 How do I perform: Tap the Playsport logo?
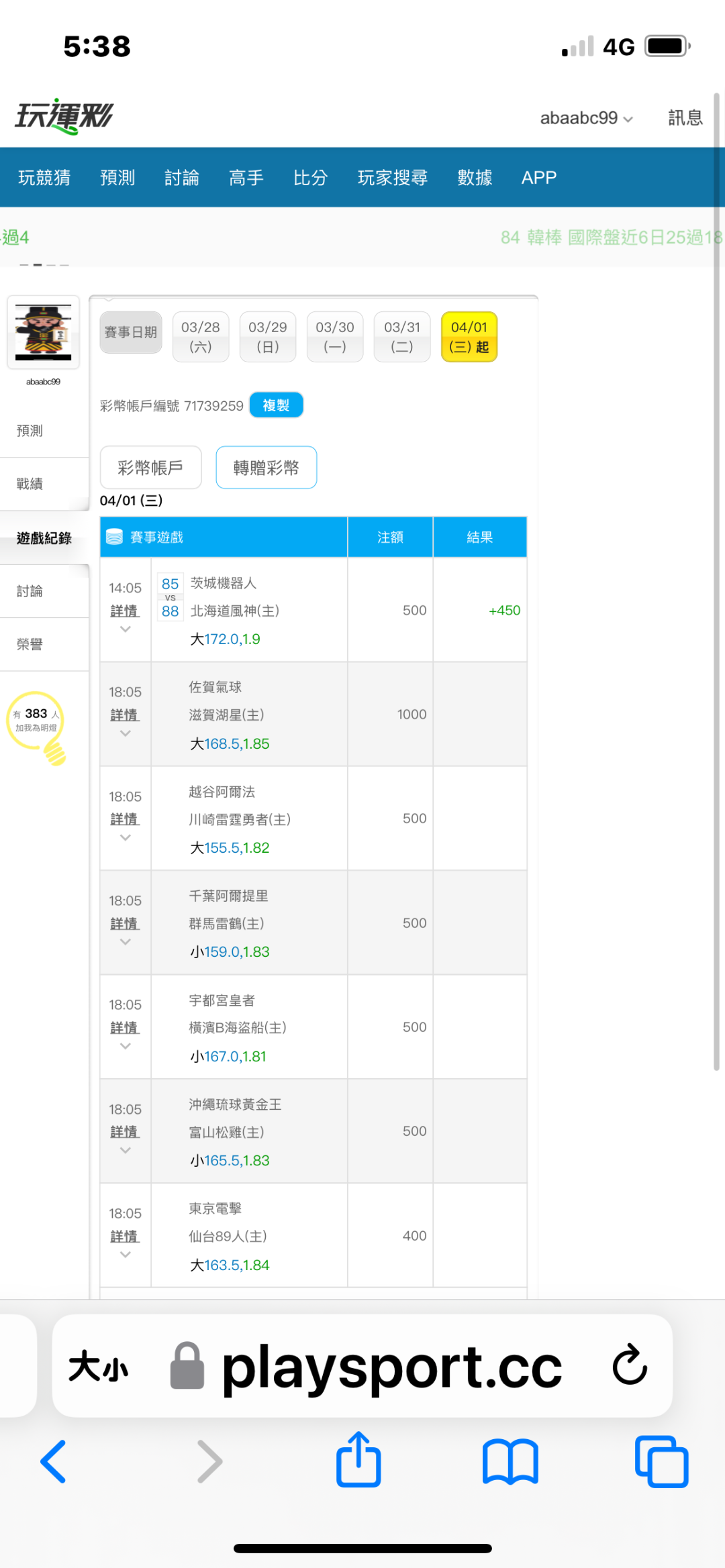(64, 117)
